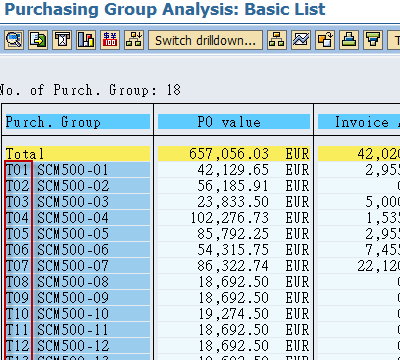Select purchasing group code T03

coord(18,202)
